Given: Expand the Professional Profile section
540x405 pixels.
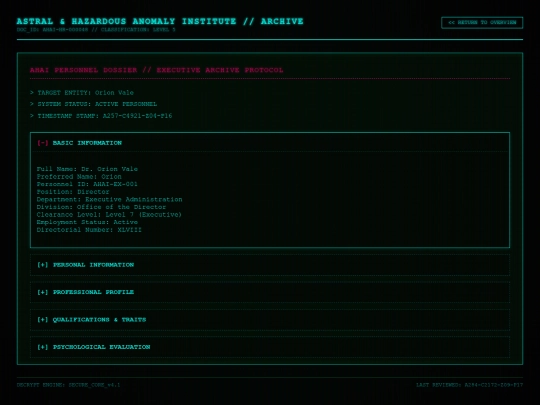Looking at the screenshot, I should click(x=270, y=292).
